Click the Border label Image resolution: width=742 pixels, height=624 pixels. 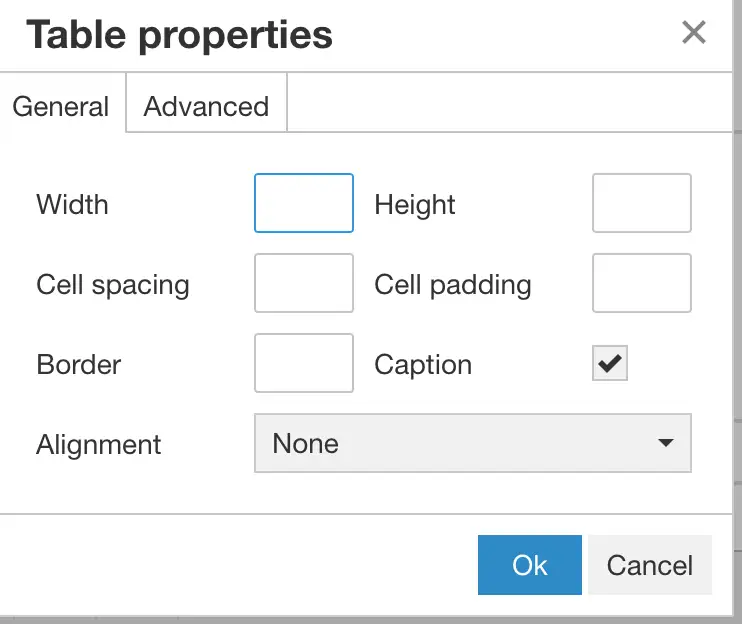[x=79, y=365]
